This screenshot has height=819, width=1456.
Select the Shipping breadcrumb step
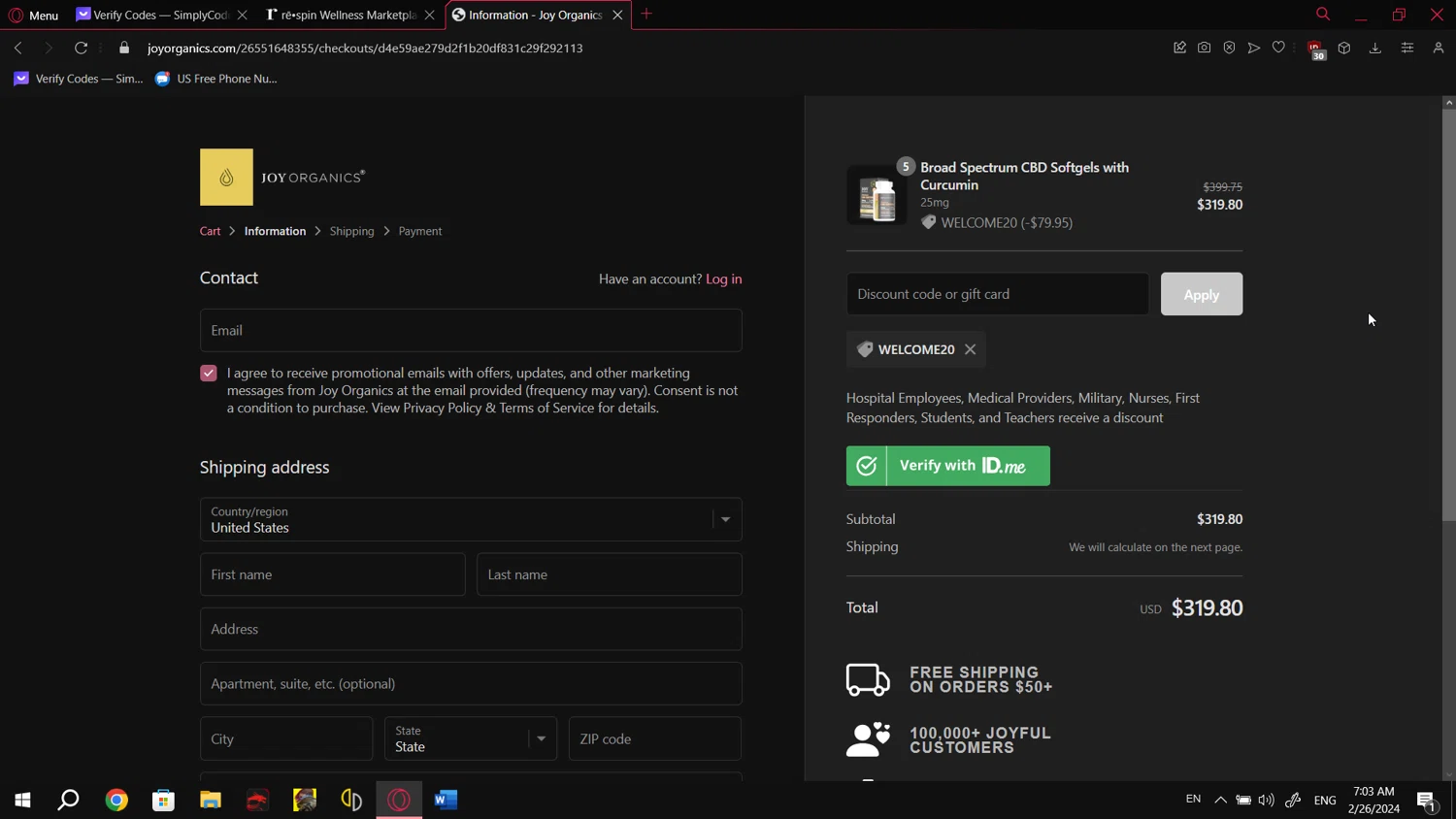click(x=351, y=231)
